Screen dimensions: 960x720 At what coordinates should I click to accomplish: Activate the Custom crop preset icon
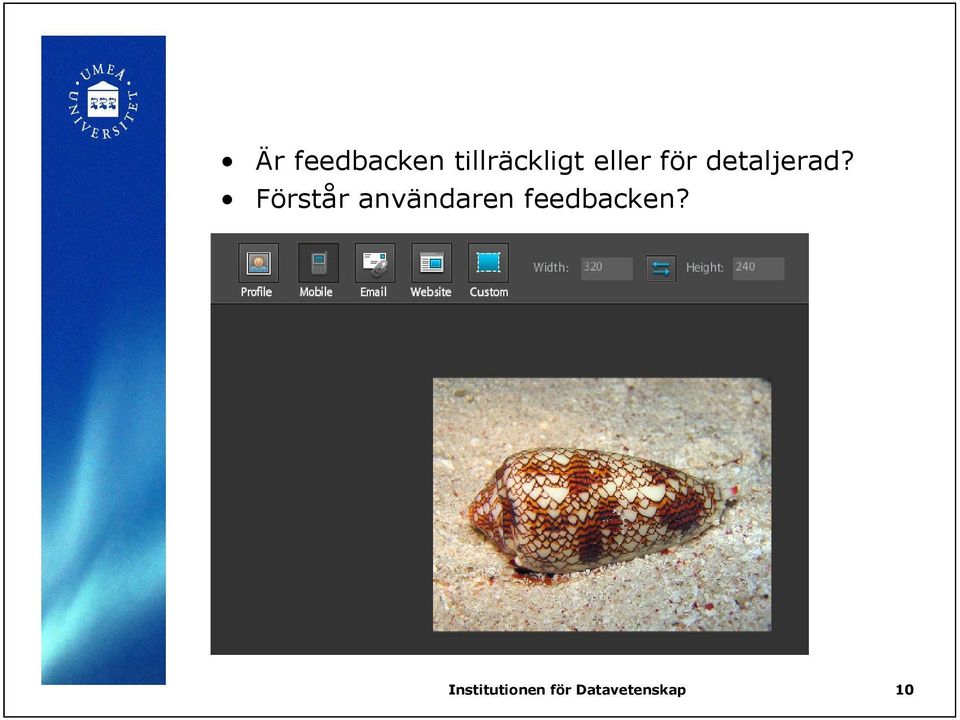point(488,263)
